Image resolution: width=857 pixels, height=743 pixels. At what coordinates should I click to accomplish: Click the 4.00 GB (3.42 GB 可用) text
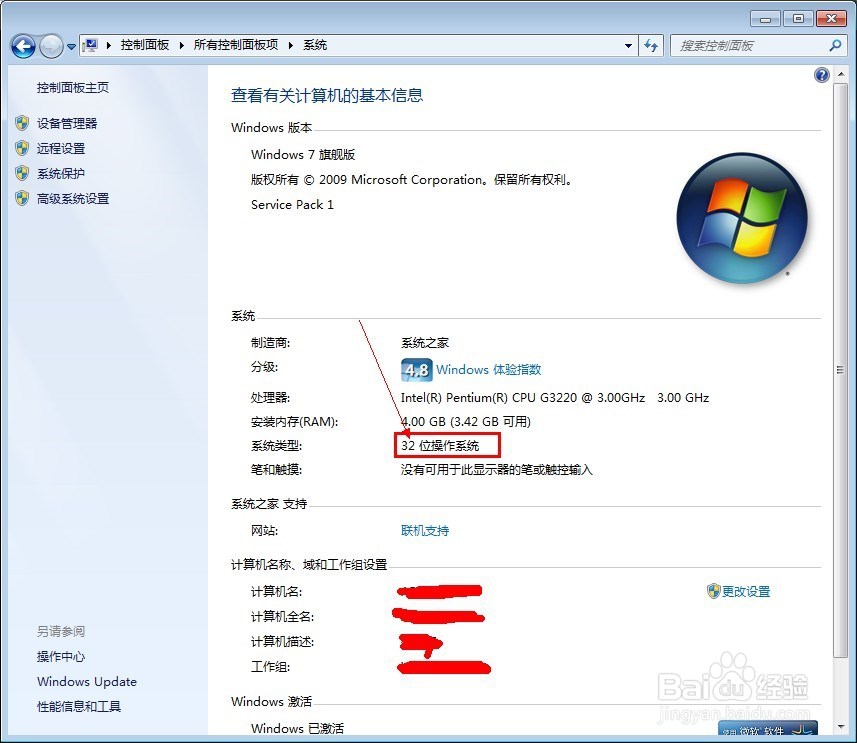[466, 422]
